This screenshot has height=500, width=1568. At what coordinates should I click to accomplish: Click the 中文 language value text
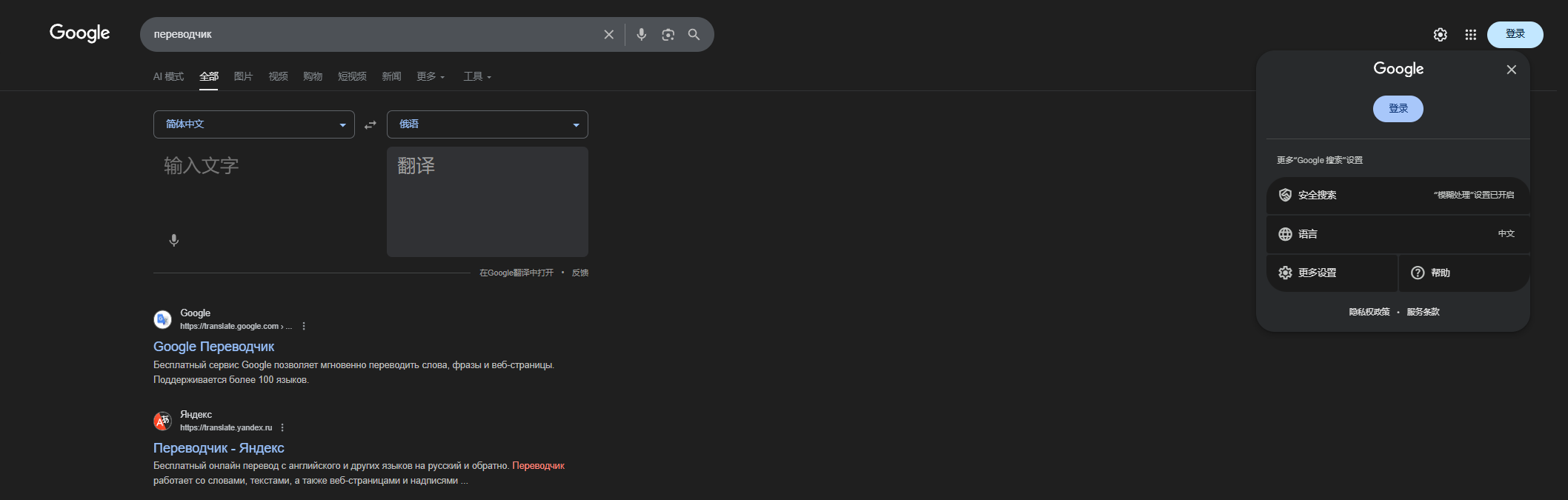click(x=1506, y=234)
